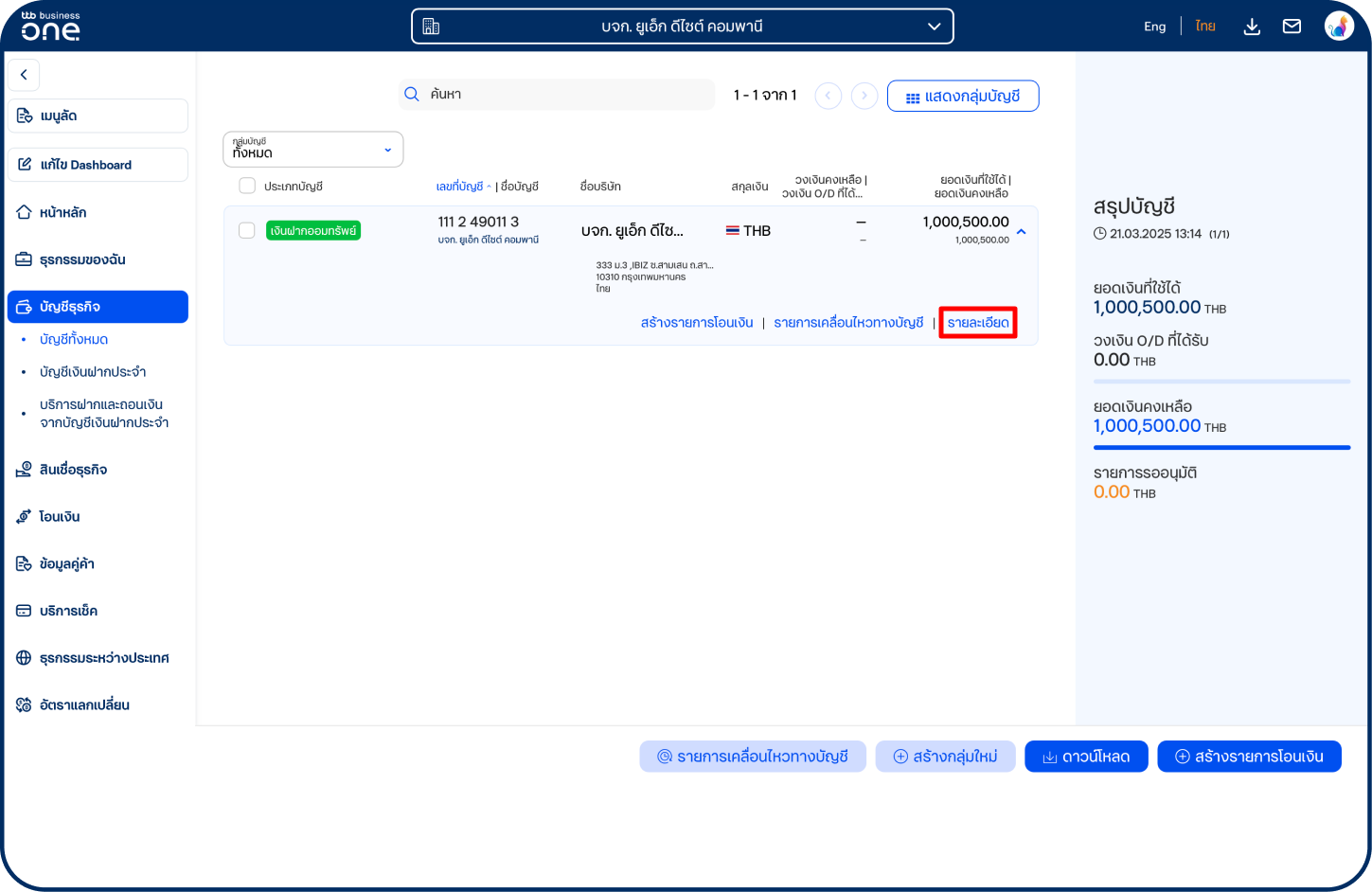
Task: Open the mail inbox envelope icon
Action: tap(1292, 27)
